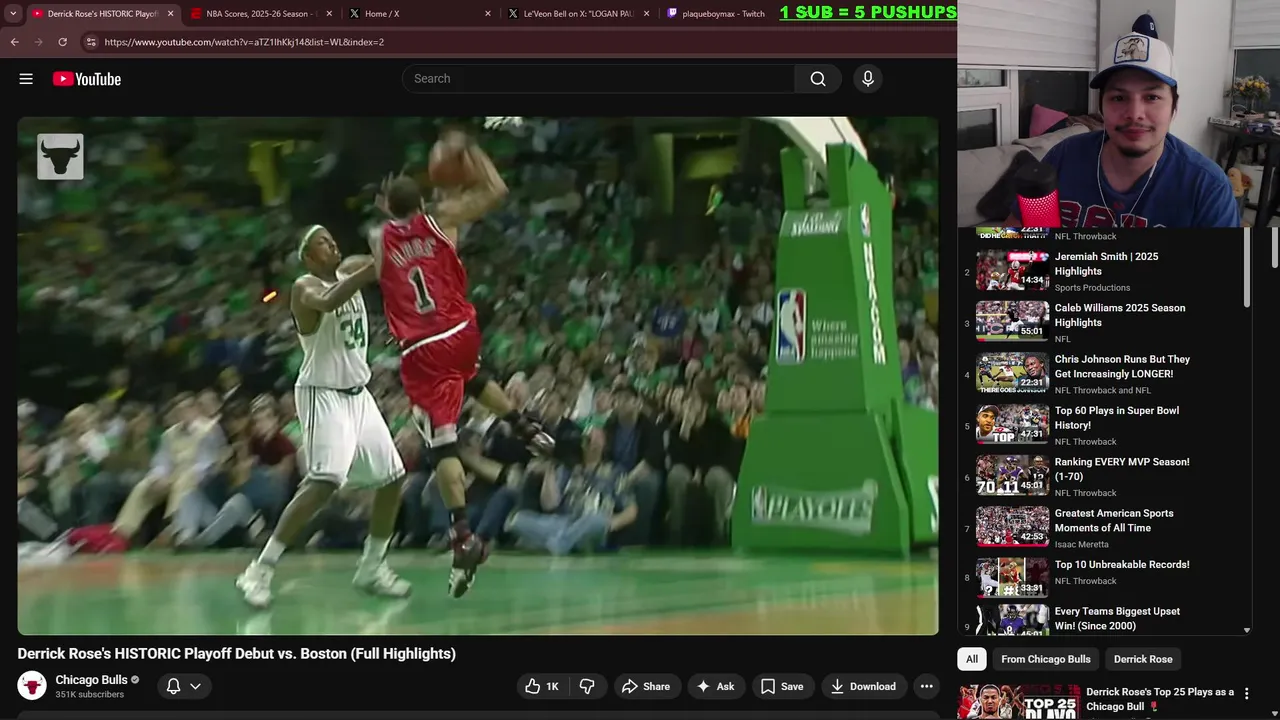
Task: Close the Le'Veon Bell on X tab
Action: 646,14
